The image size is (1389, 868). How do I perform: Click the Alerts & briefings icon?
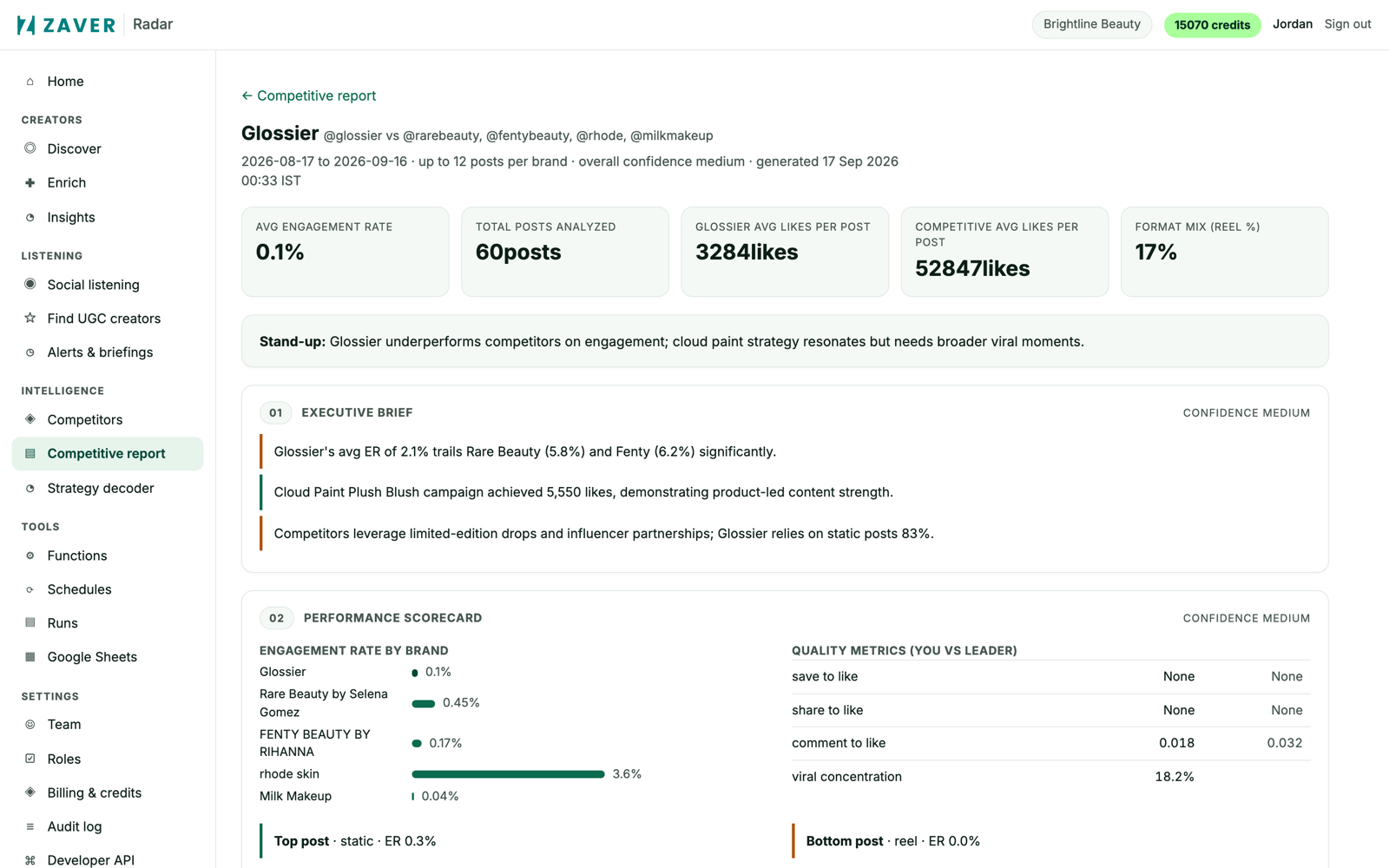click(x=30, y=352)
